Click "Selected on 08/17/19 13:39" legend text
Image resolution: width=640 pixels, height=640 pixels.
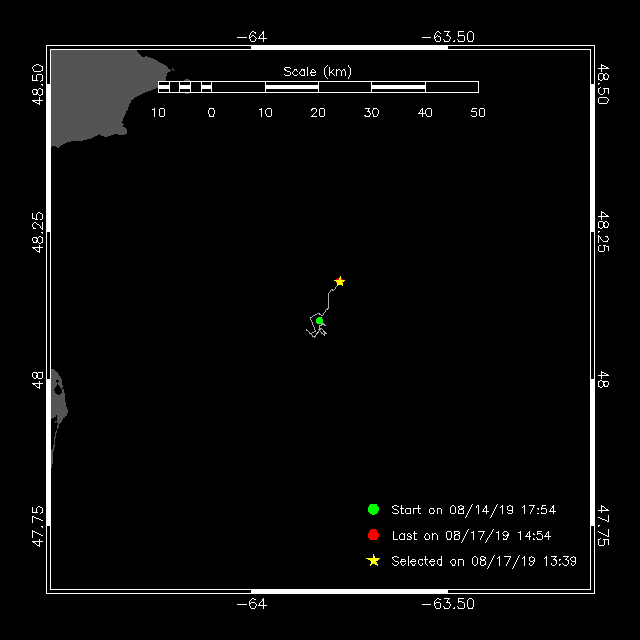pos(483,562)
